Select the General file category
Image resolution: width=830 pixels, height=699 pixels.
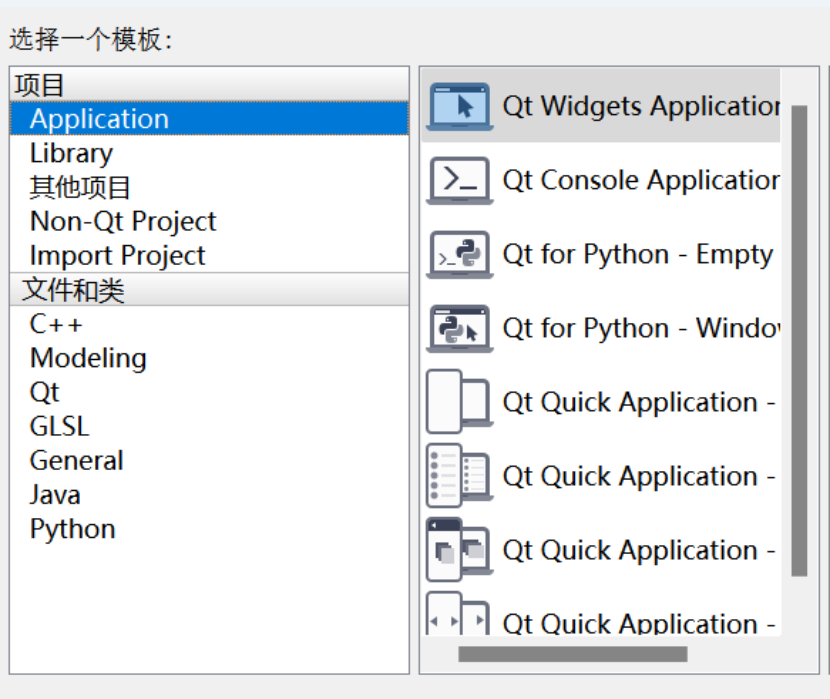tap(209, 460)
